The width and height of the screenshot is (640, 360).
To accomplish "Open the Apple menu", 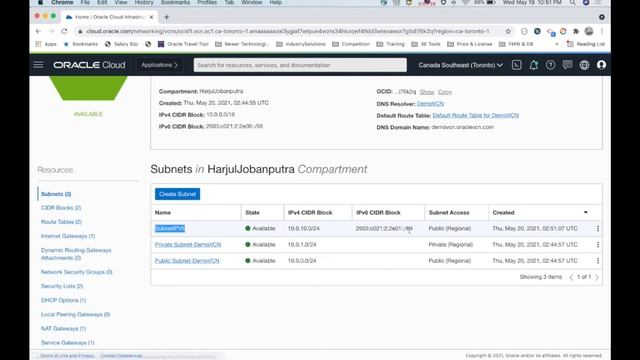I will click(40, 2).
